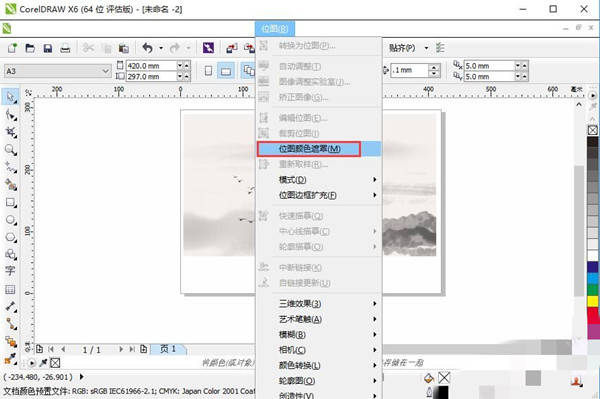Select the Rectangle tool
Image resolution: width=600 pixels, height=399 pixels.
tap(10, 202)
